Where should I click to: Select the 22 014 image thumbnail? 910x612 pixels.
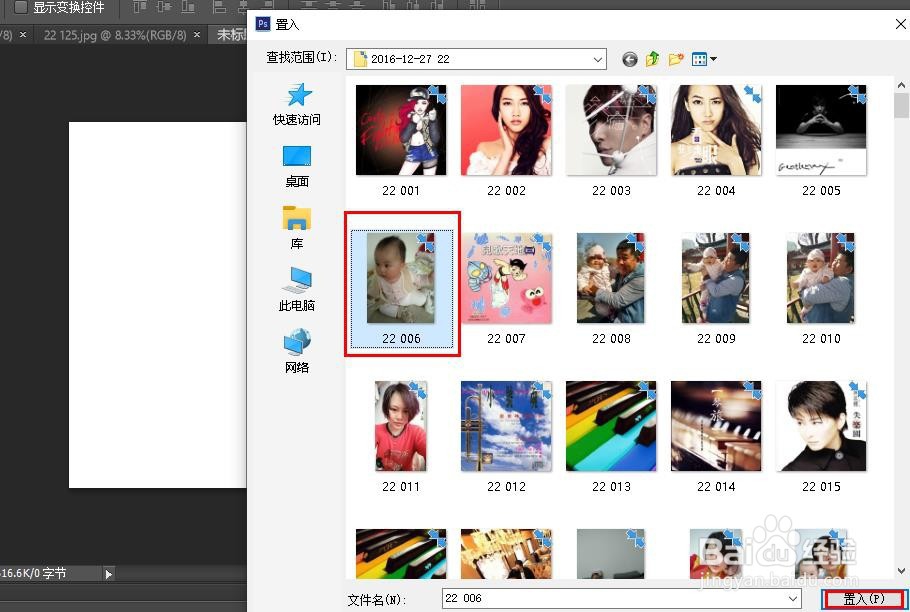coord(716,426)
